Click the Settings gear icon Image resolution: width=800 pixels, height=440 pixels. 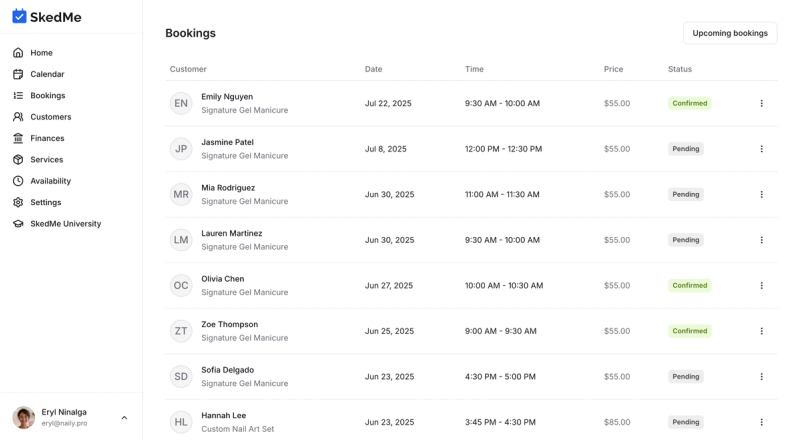tap(18, 203)
